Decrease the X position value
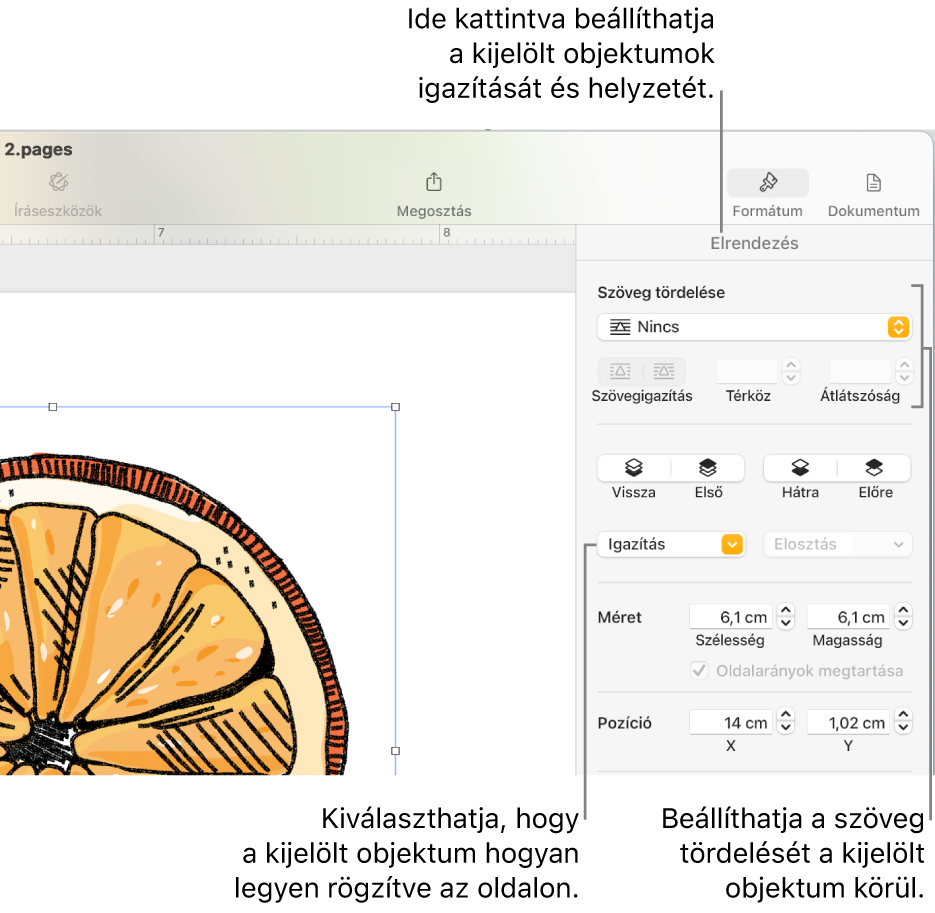The image size is (935, 913). tap(786, 729)
